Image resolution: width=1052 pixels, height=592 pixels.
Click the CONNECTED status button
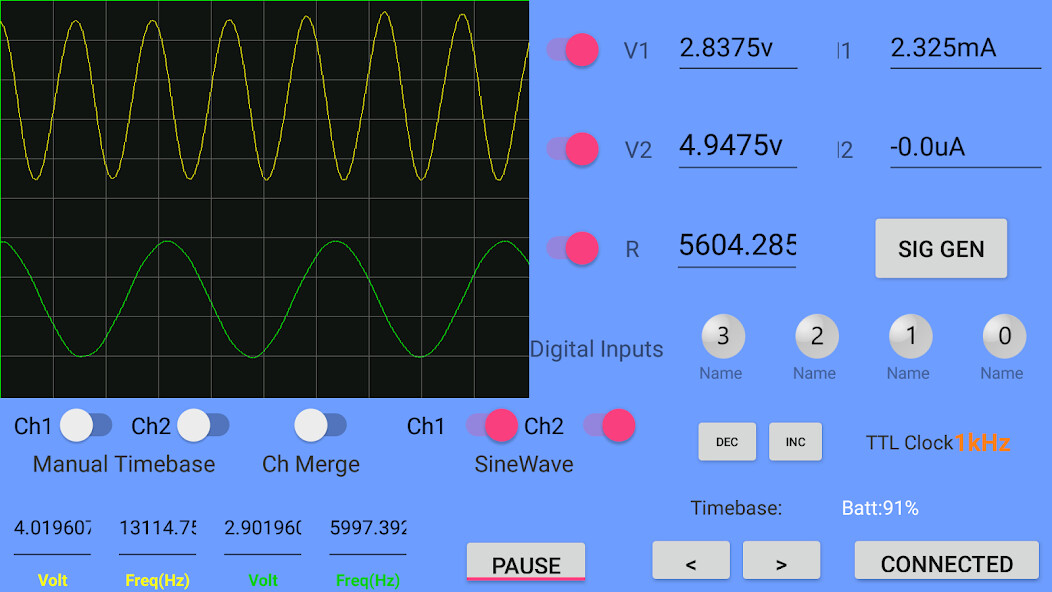coord(946,563)
